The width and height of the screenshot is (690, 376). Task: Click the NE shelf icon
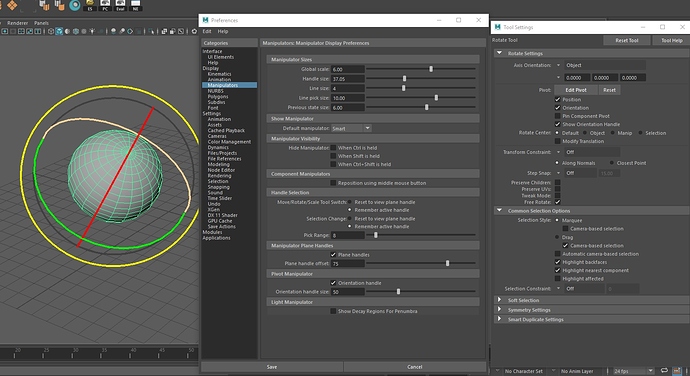(135, 5)
